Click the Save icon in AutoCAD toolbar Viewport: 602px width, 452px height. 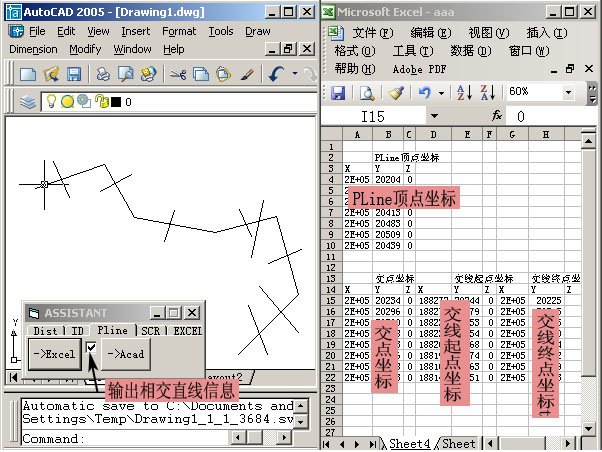pos(73,74)
